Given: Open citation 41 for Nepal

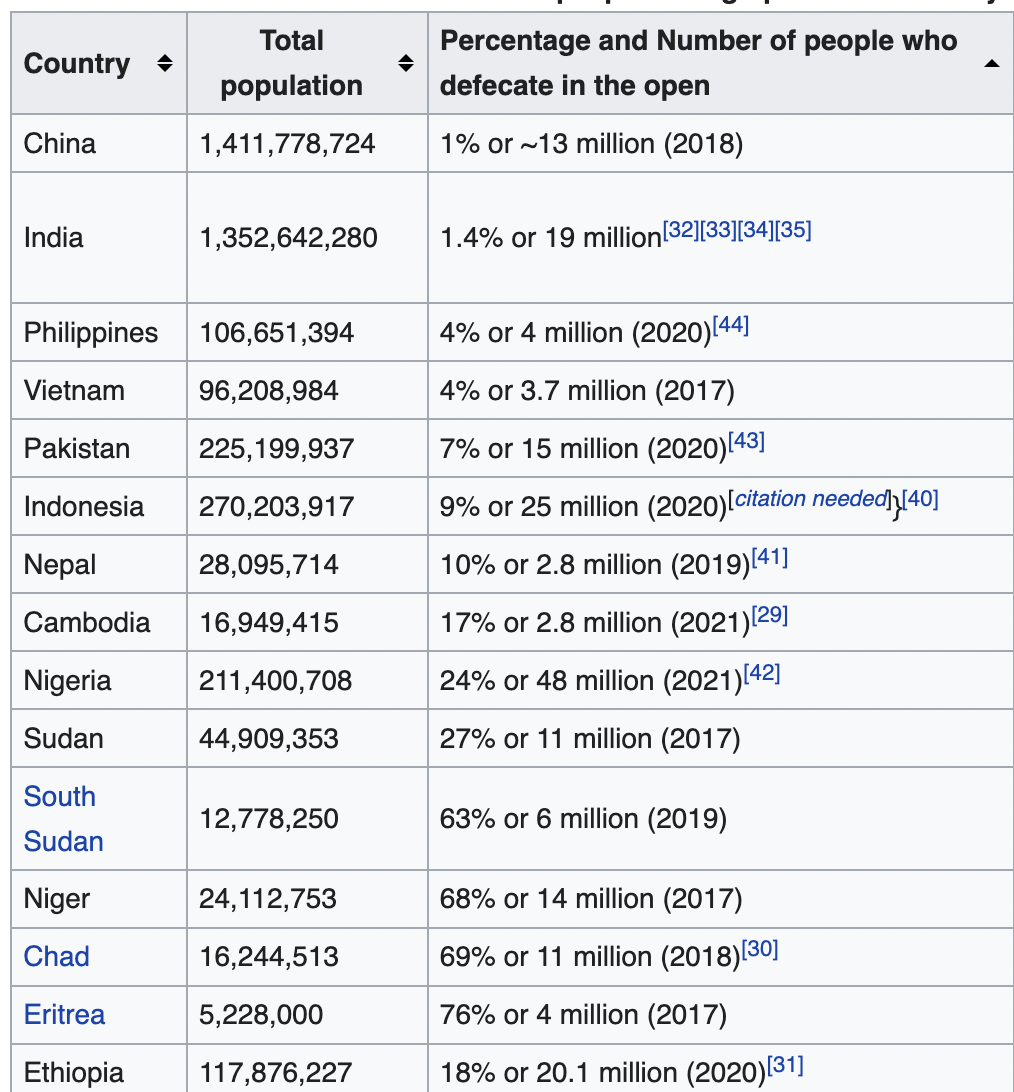Looking at the screenshot, I should click(x=770, y=557).
